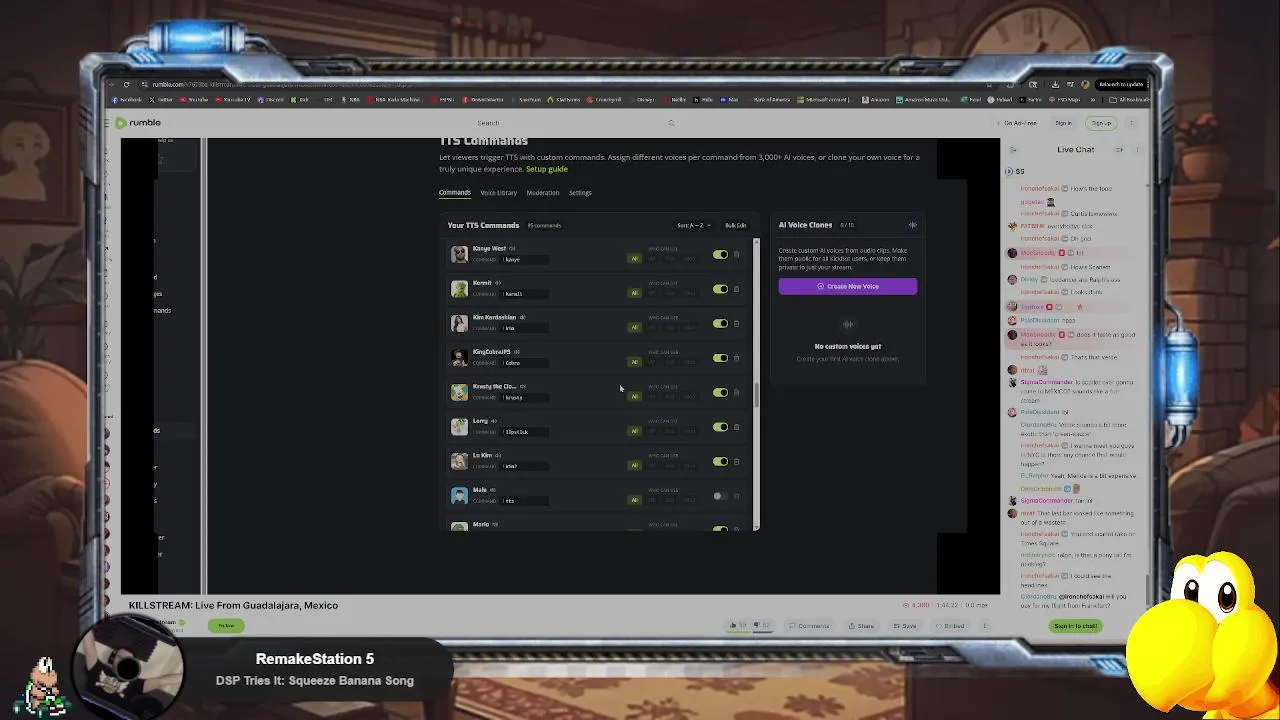Like the video with thumbs-up
1280x720 pixels.
tap(737, 626)
